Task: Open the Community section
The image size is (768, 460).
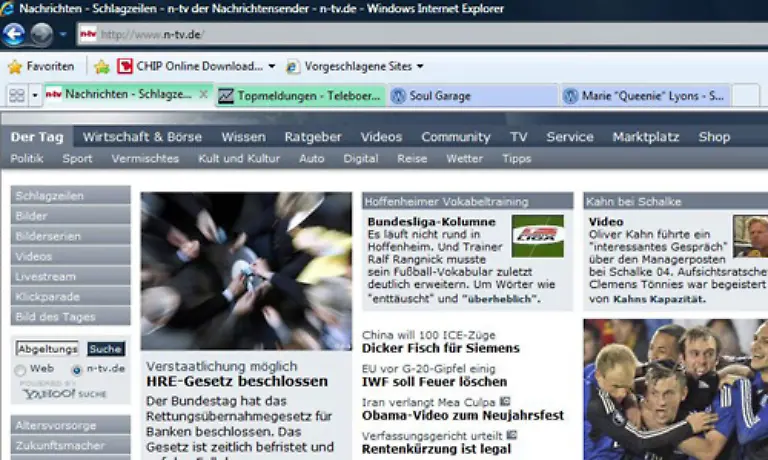Action: 456,137
